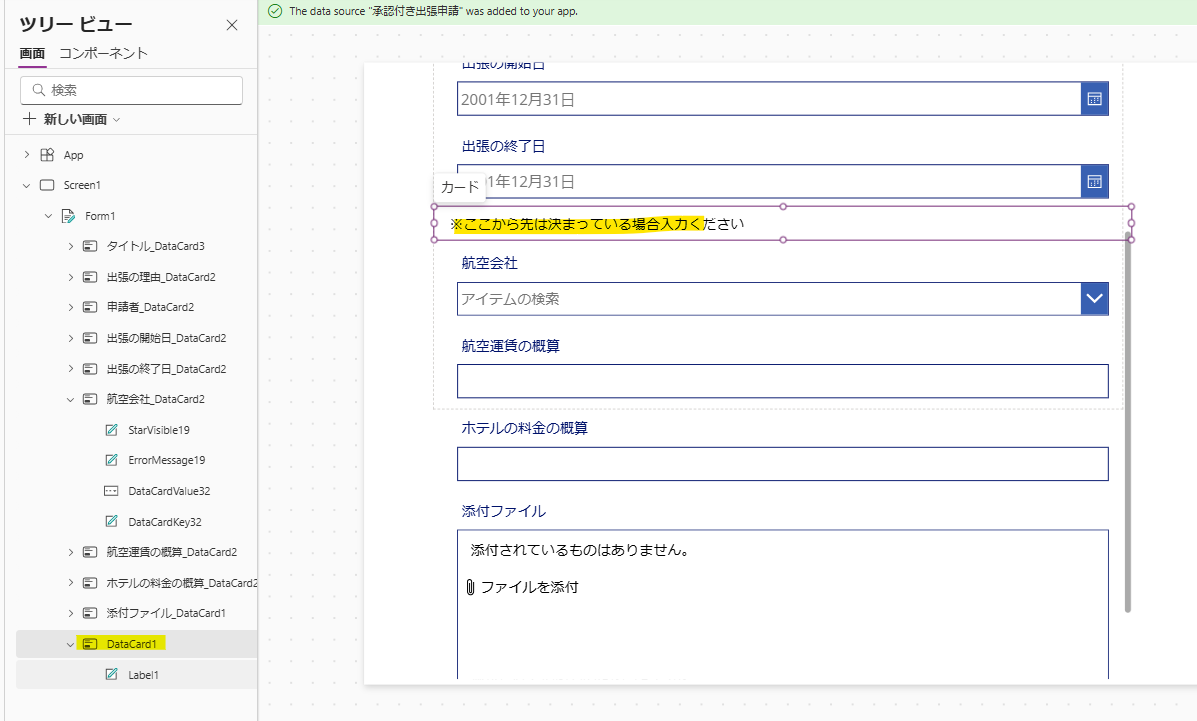1197x721 pixels.
Task: Click the form's vertical scrollbar
Action: pyautogui.click(x=1128, y=420)
